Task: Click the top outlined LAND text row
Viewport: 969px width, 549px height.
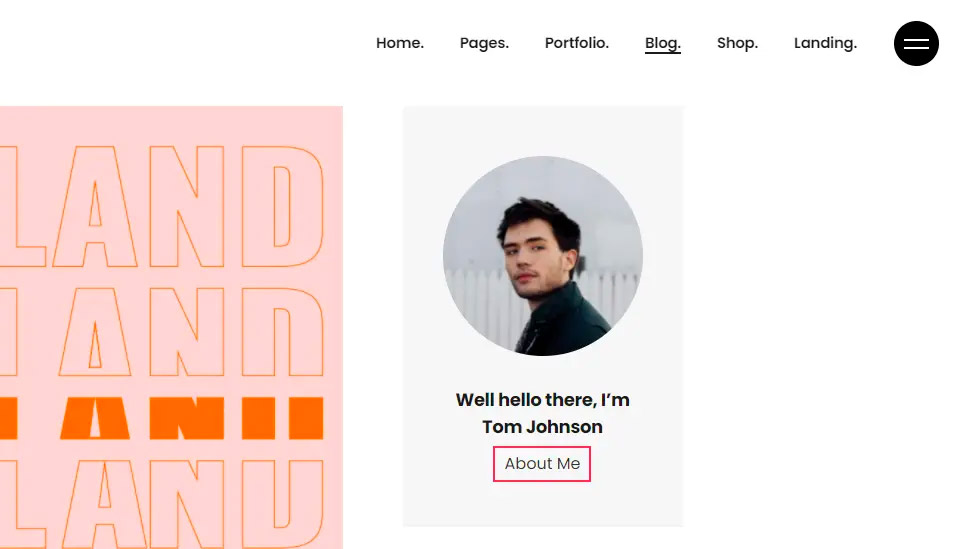Action: (170, 207)
